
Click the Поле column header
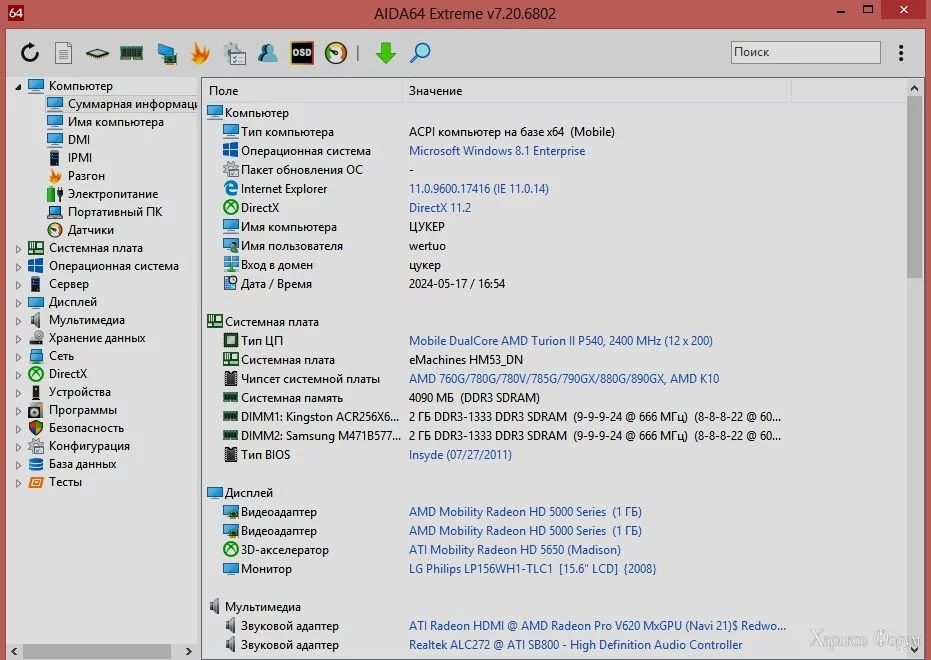click(x=224, y=91)
